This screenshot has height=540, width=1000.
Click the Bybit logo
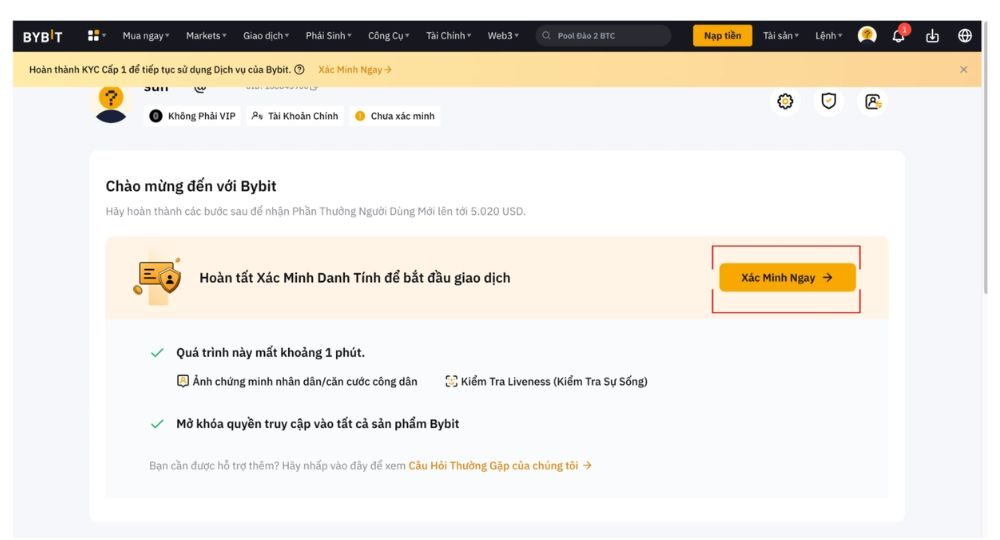pos(43,36)
